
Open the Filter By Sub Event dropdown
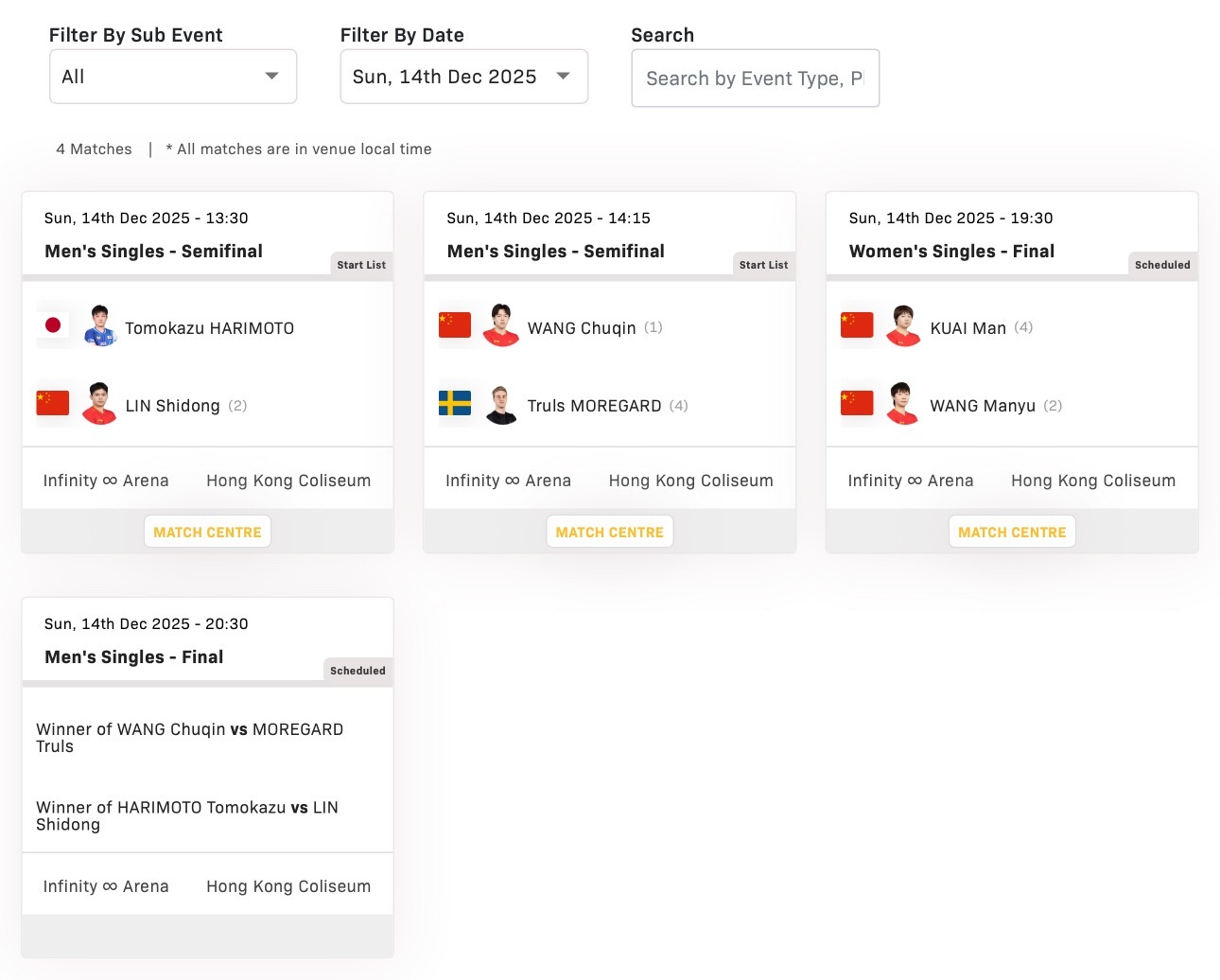pos(172,77)
